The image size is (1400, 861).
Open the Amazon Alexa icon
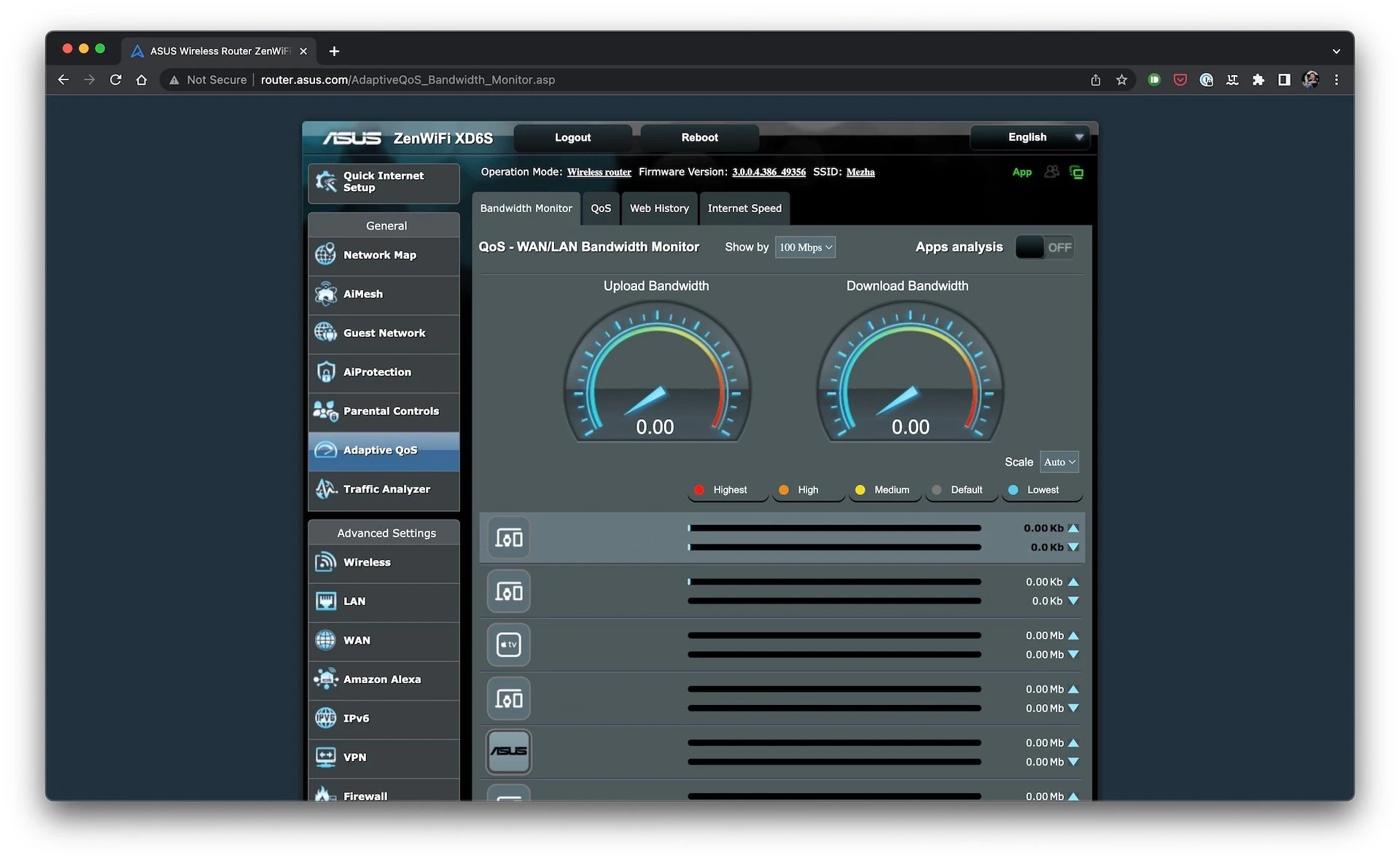(325, 679)
